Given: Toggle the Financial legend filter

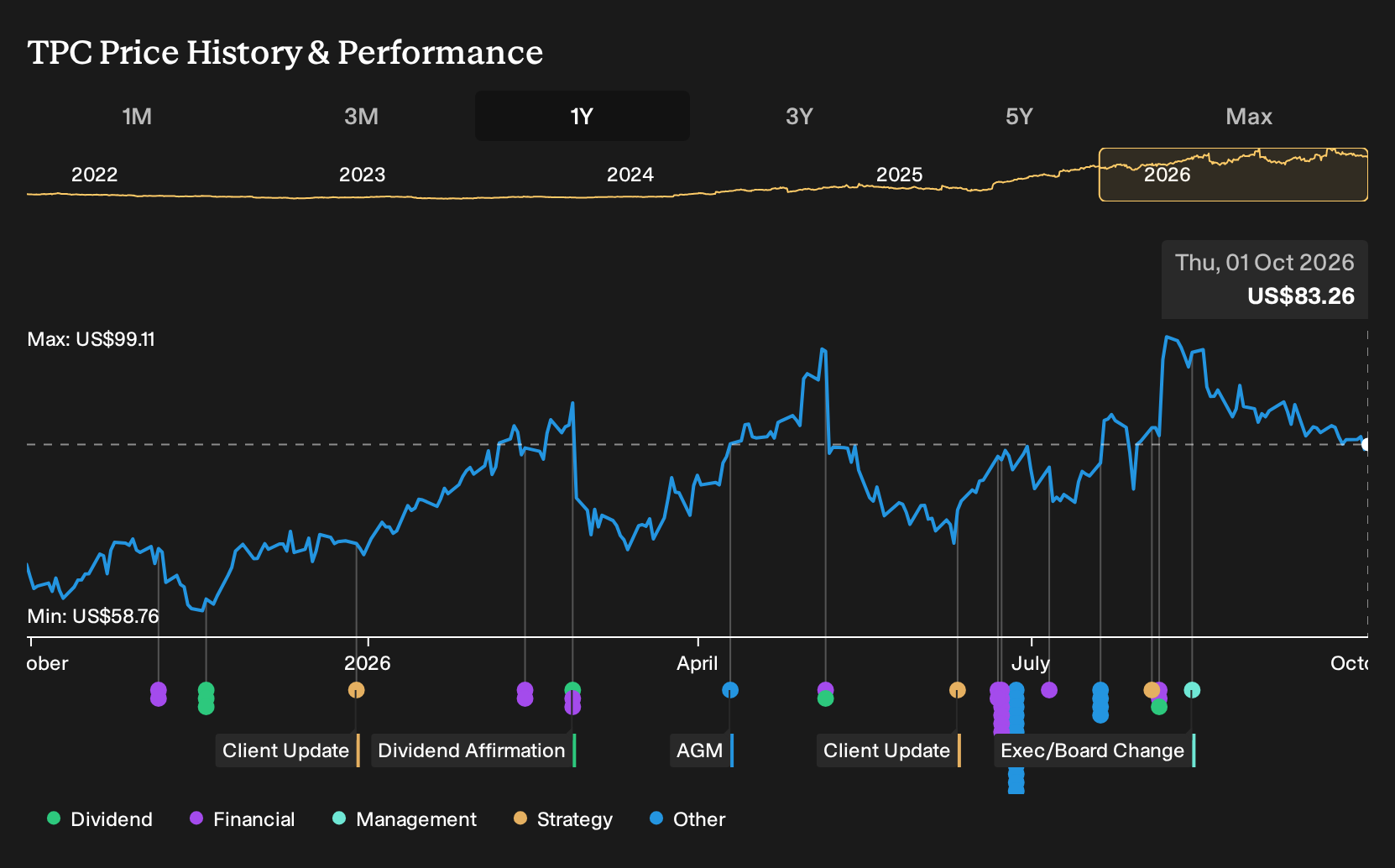Looking at the screenshot, I should click(x=243, y=819).
